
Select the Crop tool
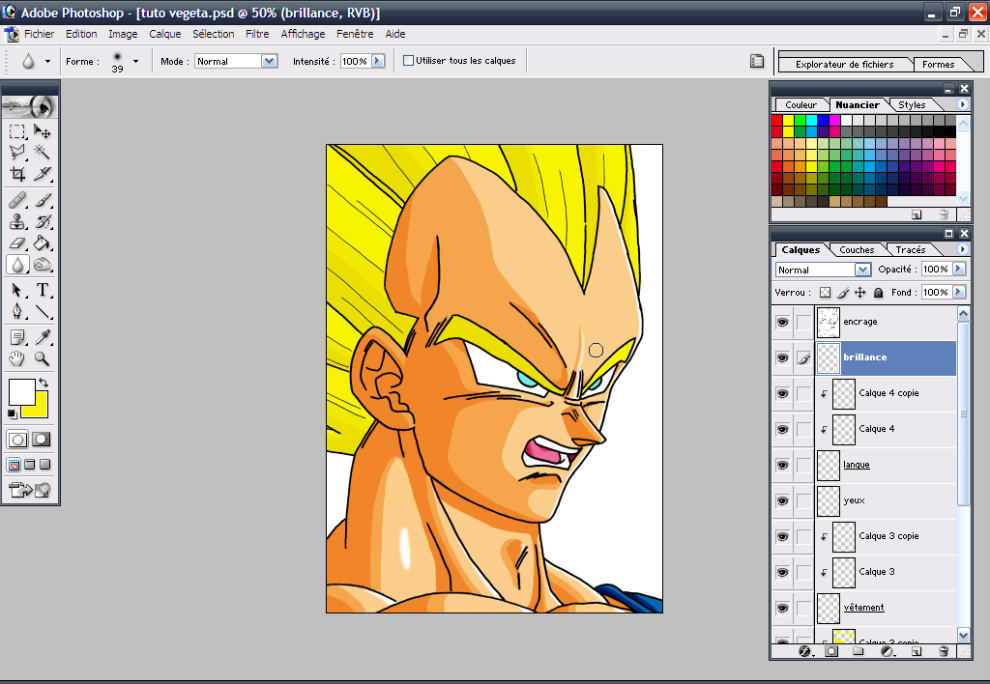[x=17, y=174]
